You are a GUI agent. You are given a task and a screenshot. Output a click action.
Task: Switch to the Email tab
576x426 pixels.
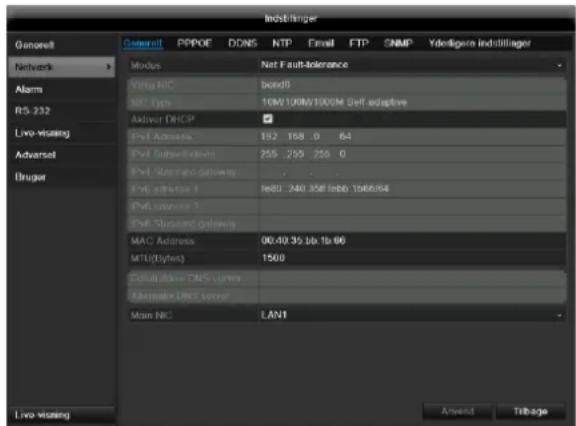pyautogui.click(x=321, y=43)
